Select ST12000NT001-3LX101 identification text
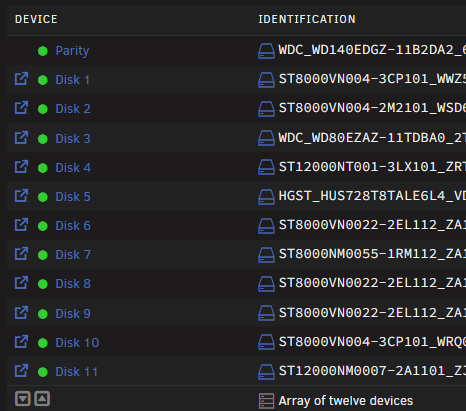The width and height of the screenshot is (466, 411). [x=372, y=167]
